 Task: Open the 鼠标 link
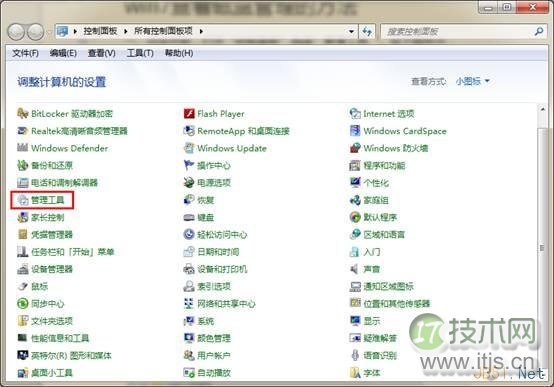[39, 286]
